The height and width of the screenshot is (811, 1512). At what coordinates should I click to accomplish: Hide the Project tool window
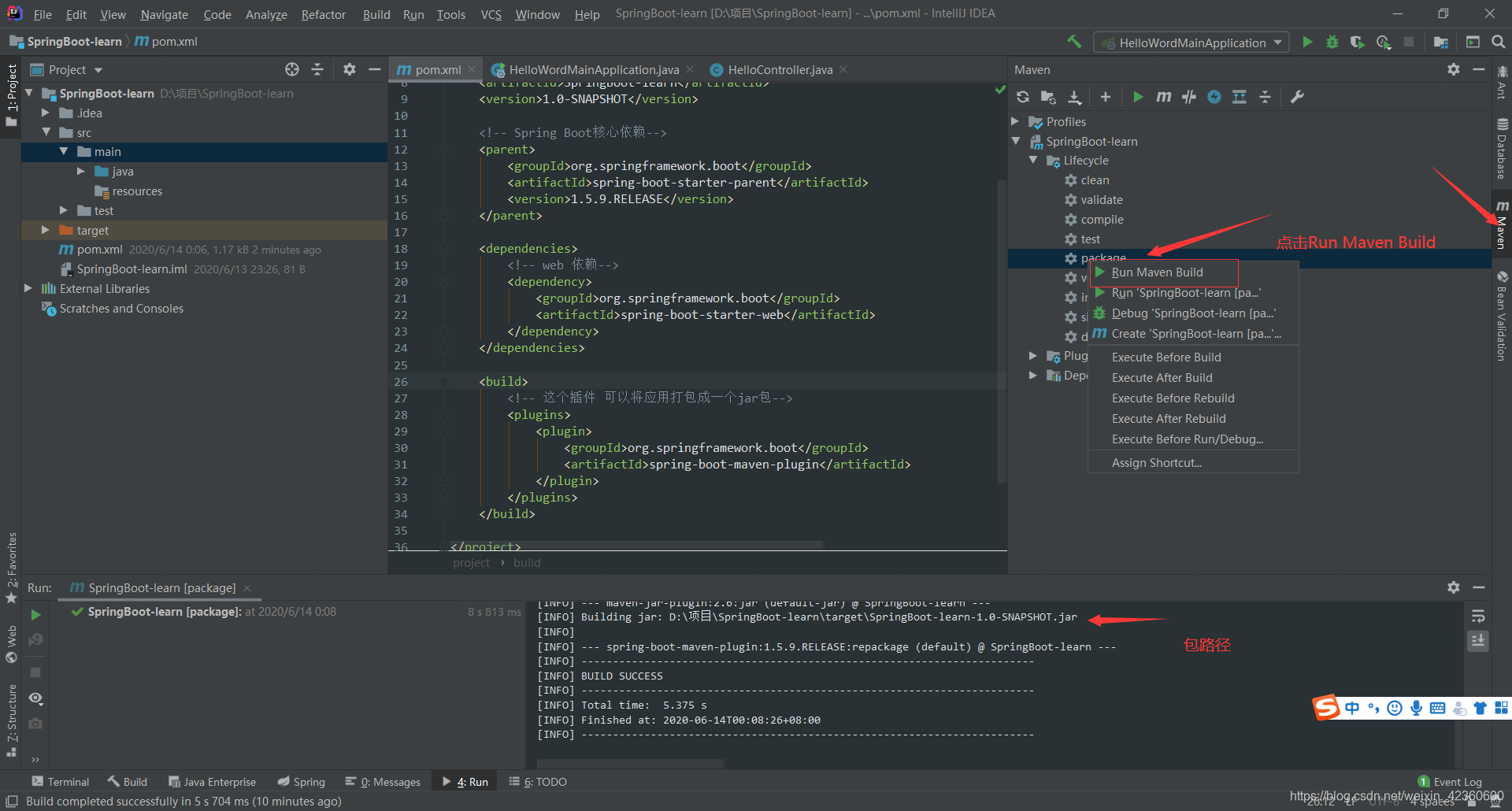pos(375,69)
